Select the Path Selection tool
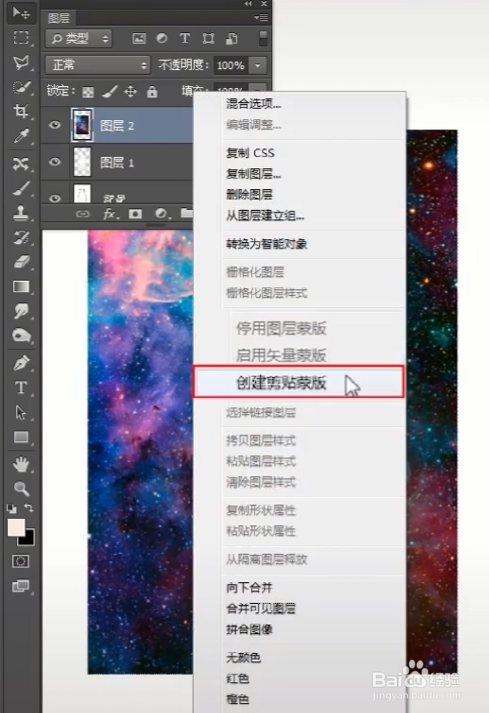The image size is (489, 713). (x=21, y=412)
